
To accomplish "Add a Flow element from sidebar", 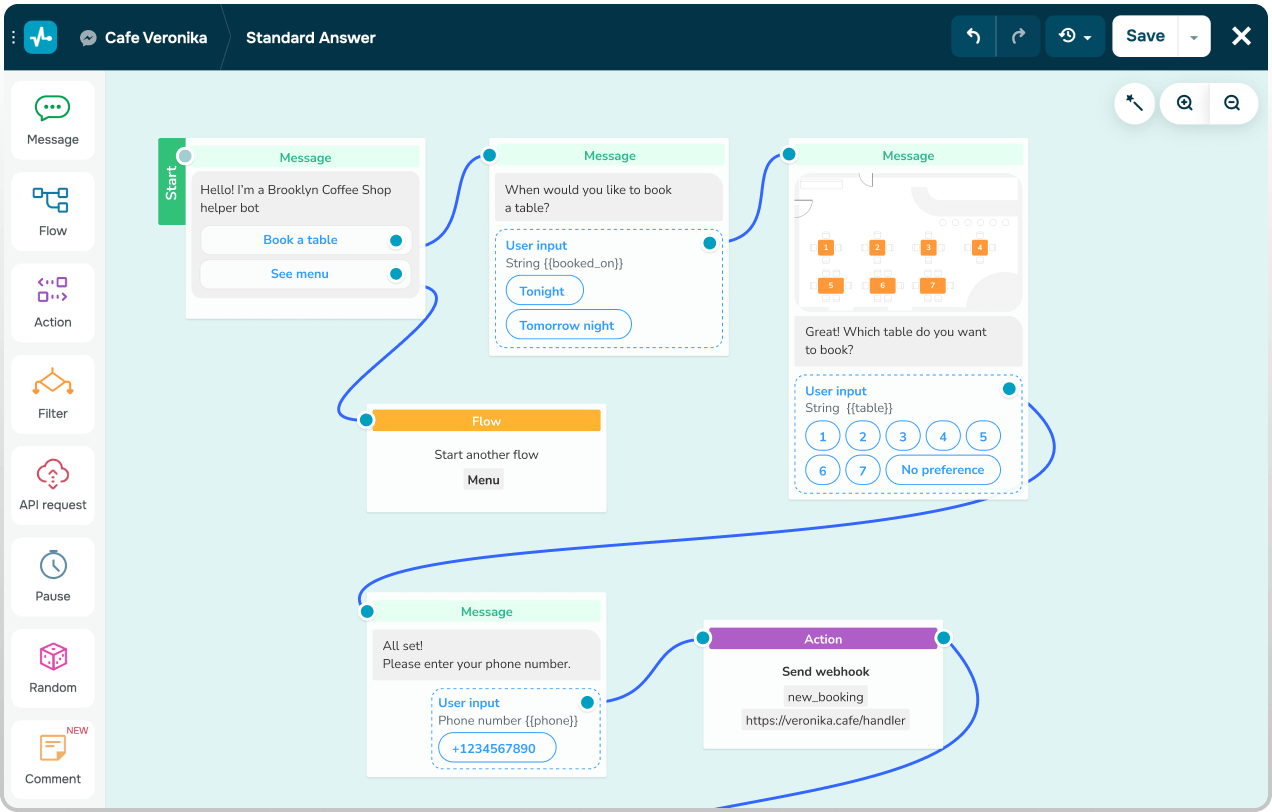I will coord(53,211).
